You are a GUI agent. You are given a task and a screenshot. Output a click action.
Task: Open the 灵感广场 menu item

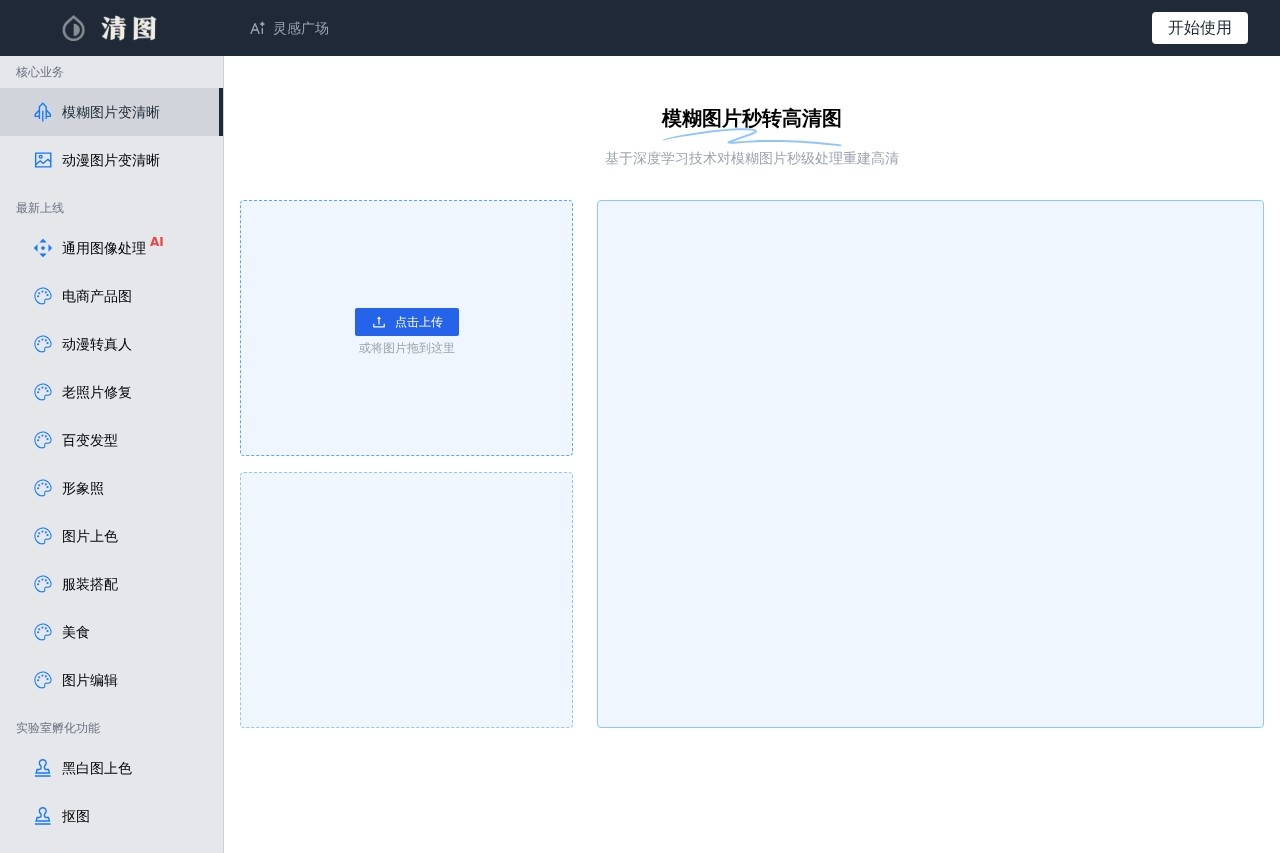[x=289, y=28]
